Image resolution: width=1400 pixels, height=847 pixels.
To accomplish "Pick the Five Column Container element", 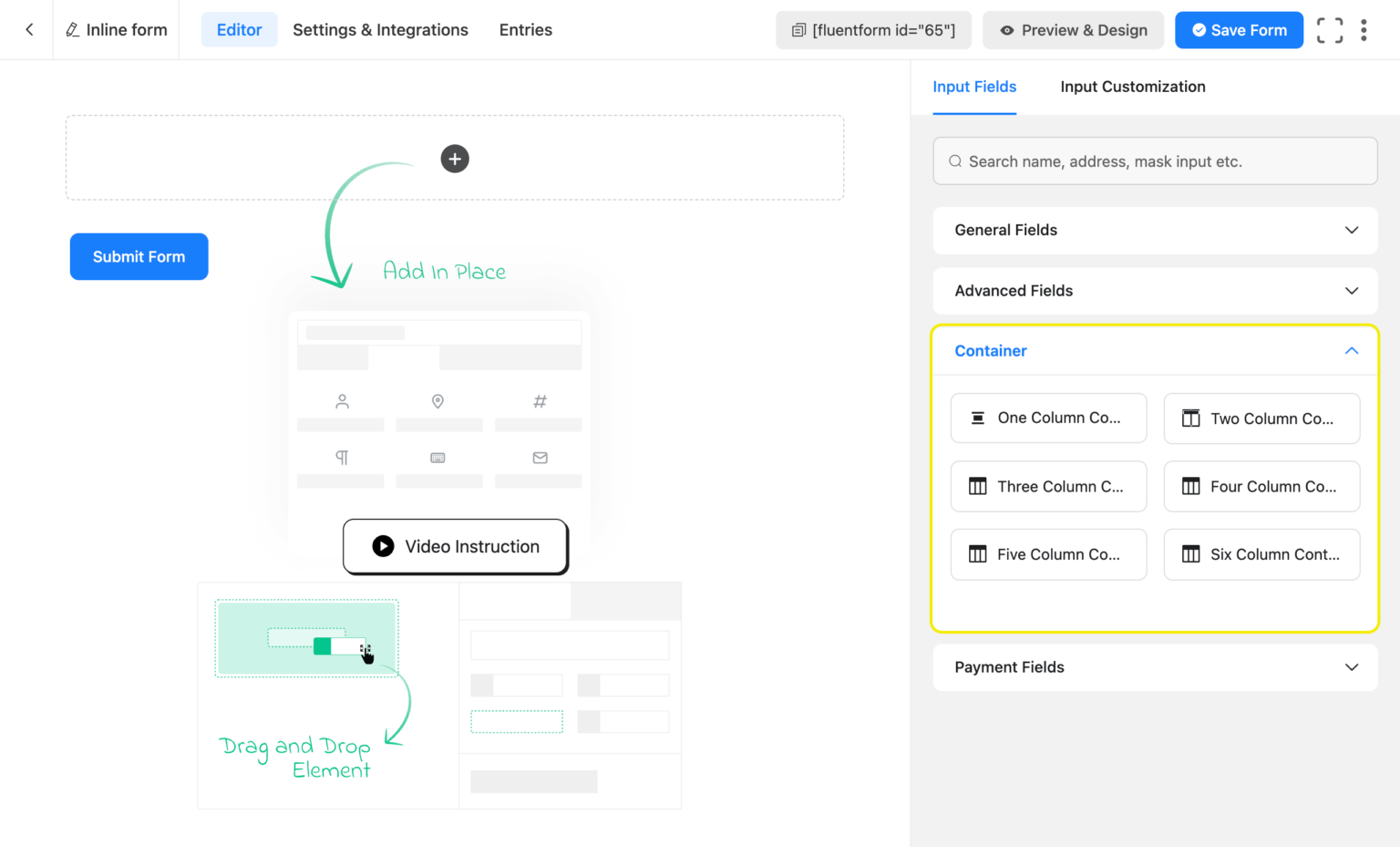I will coord(1048,554).
